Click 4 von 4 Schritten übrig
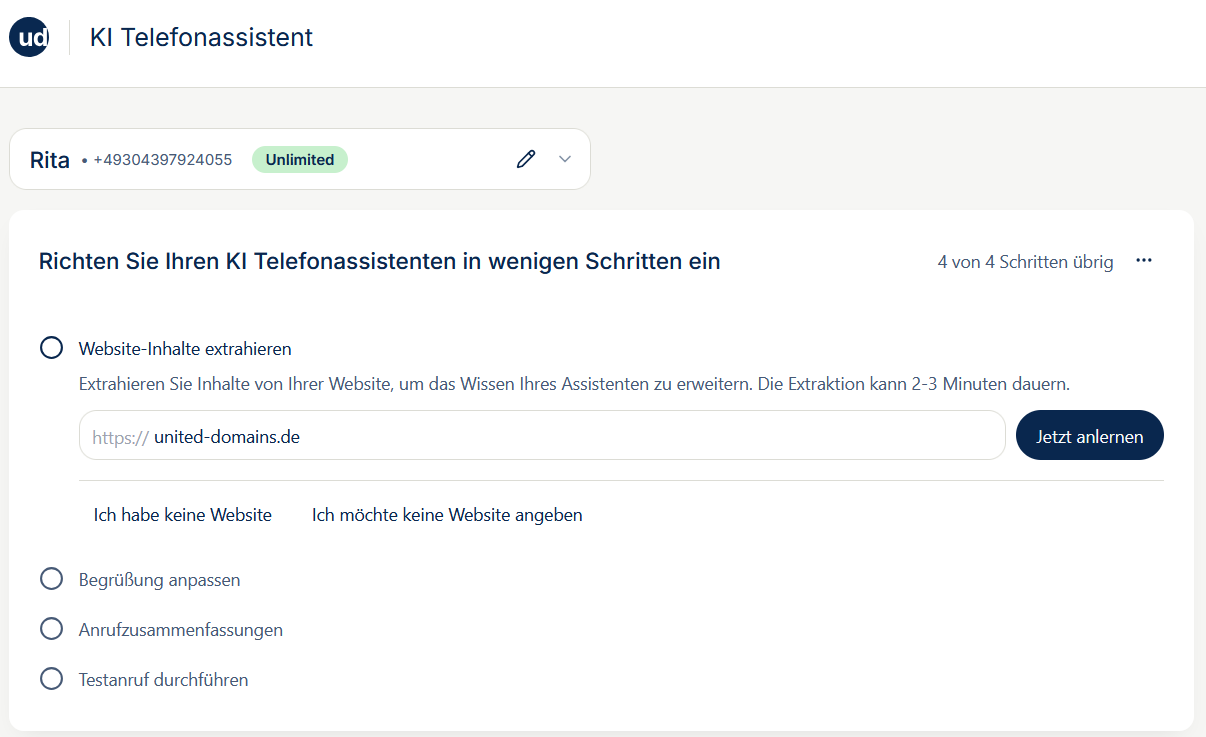Image resolution: width=1206 pixels, height=737 pixels. point(1025,262)
